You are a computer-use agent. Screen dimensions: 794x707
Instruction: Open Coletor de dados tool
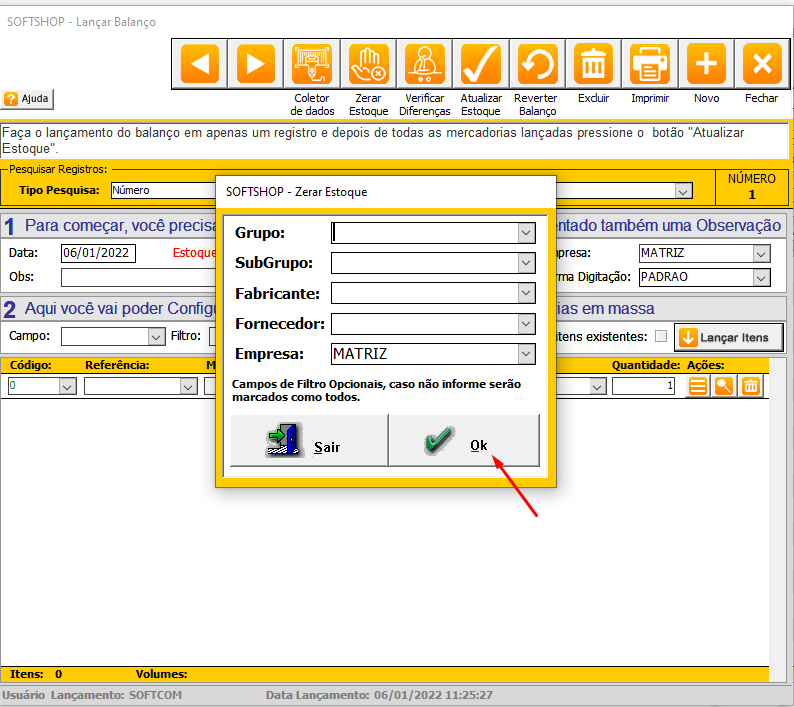pyautogui.click(x=312, y=65)
